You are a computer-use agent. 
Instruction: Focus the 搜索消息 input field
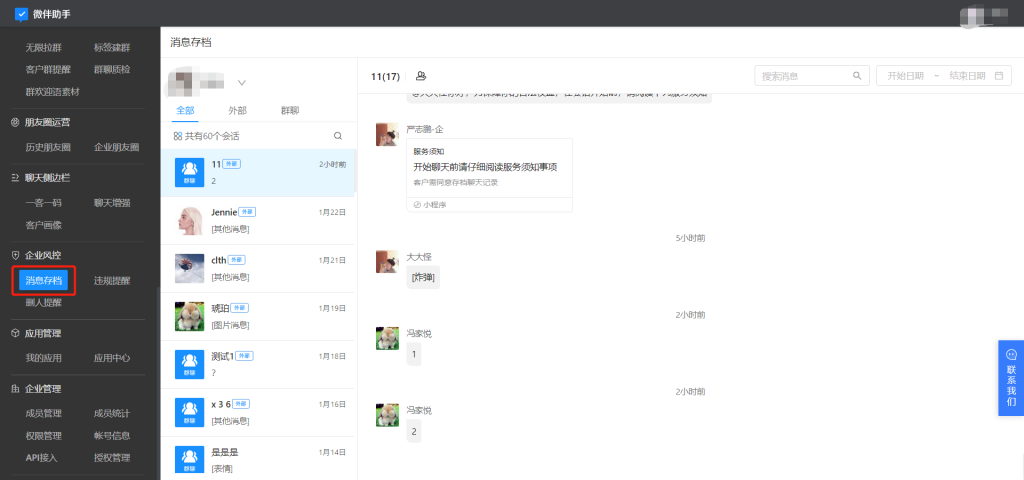(812, 76)
